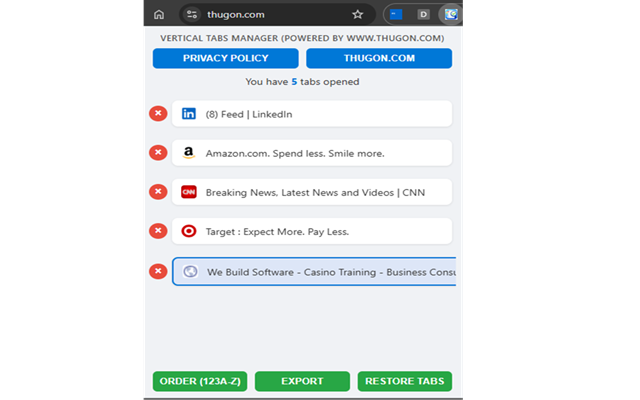The image size is (640, 400).
Task: Select the We Build Software tab entry
Action: [x=314, y=271]
